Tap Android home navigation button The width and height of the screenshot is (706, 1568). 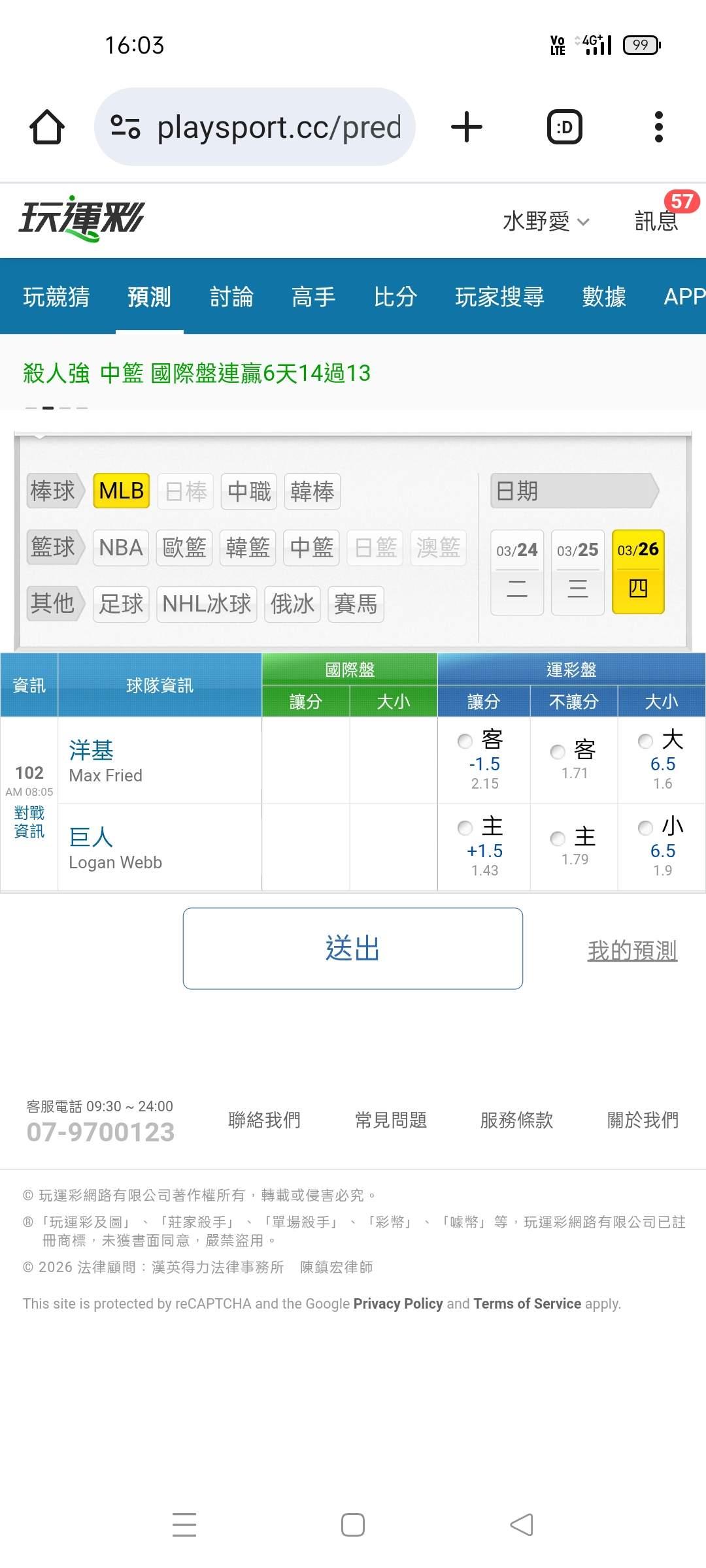(x=353, y=1525)
